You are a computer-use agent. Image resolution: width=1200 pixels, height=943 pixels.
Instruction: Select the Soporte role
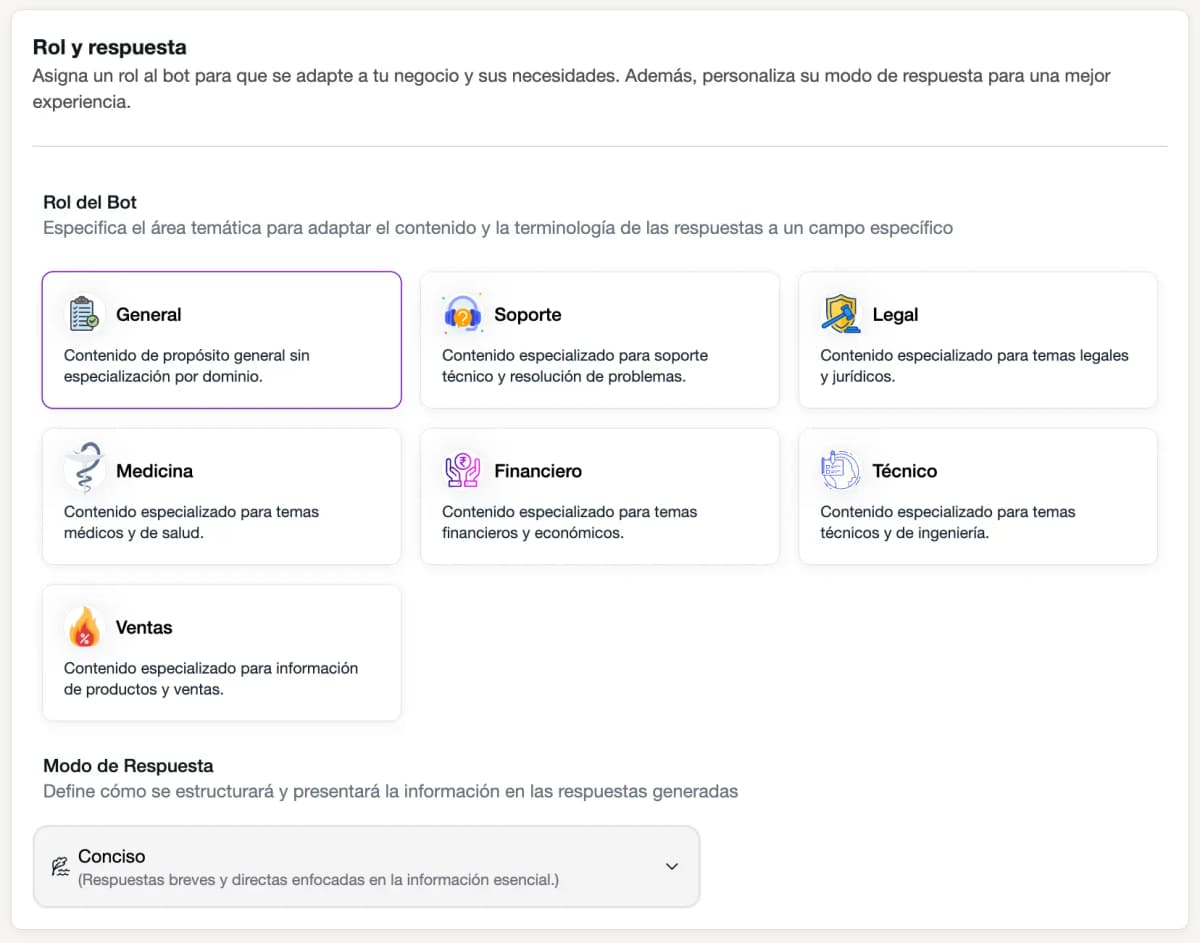coord(600,340)
